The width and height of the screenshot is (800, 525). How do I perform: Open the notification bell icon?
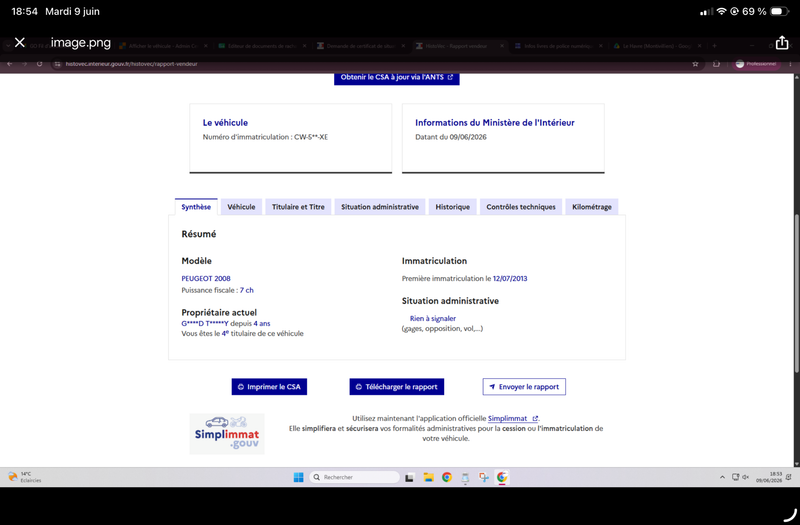pyautogui.click(x=789, y=477)
